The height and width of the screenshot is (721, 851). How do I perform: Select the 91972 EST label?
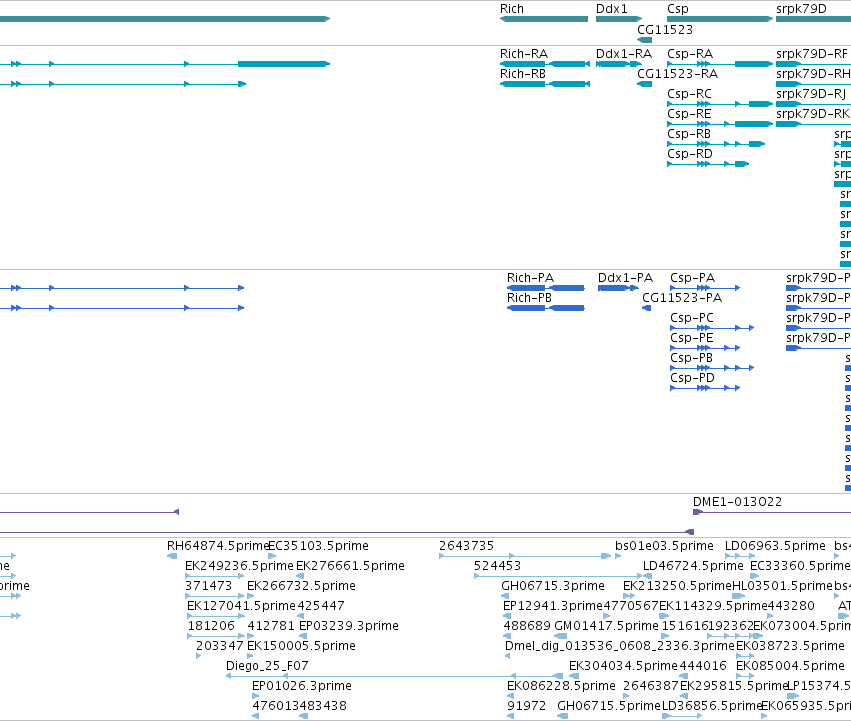pyautogui.click(x=526, y=706)
